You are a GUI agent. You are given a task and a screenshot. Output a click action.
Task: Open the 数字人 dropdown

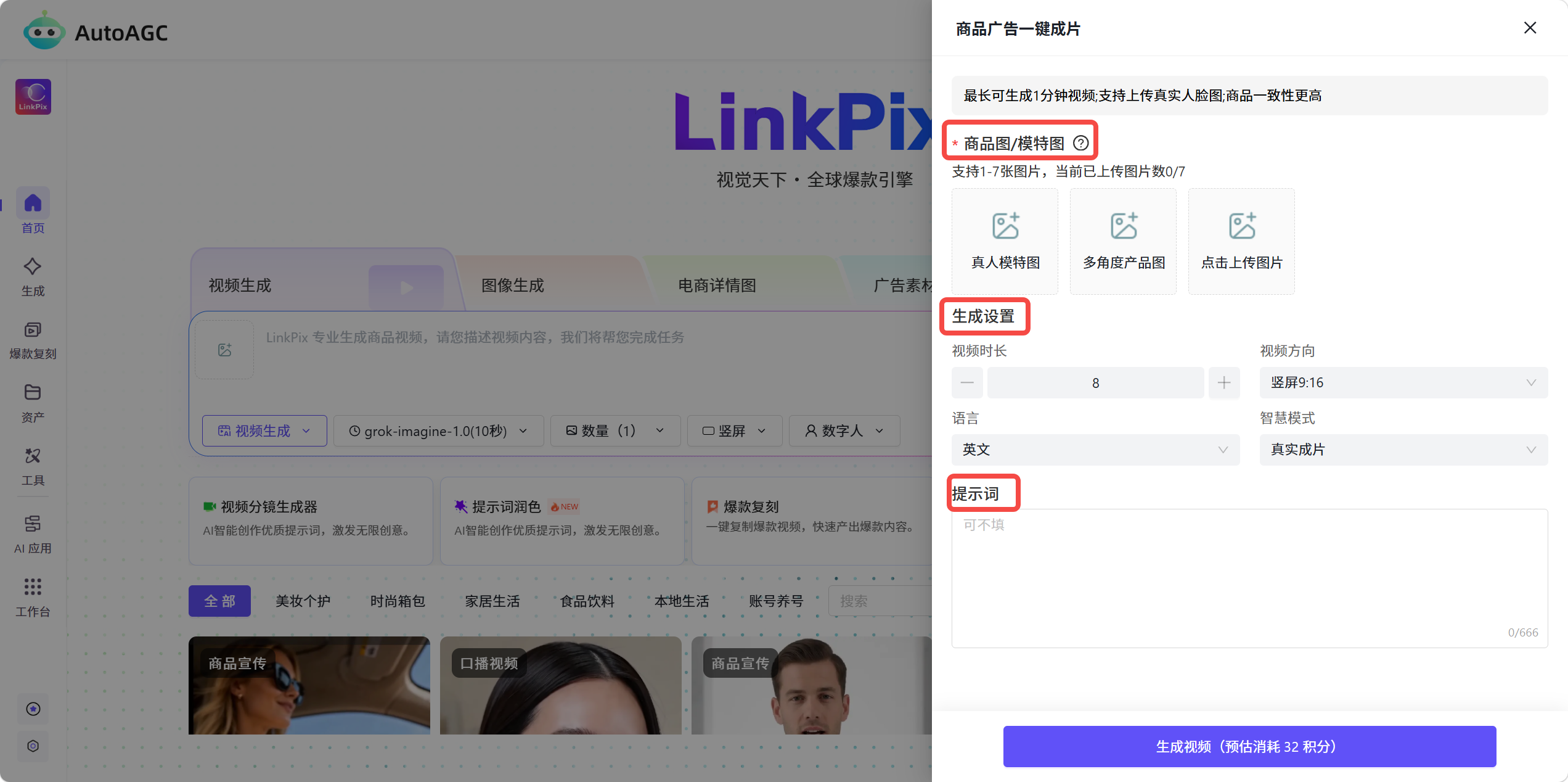(844, 430)
